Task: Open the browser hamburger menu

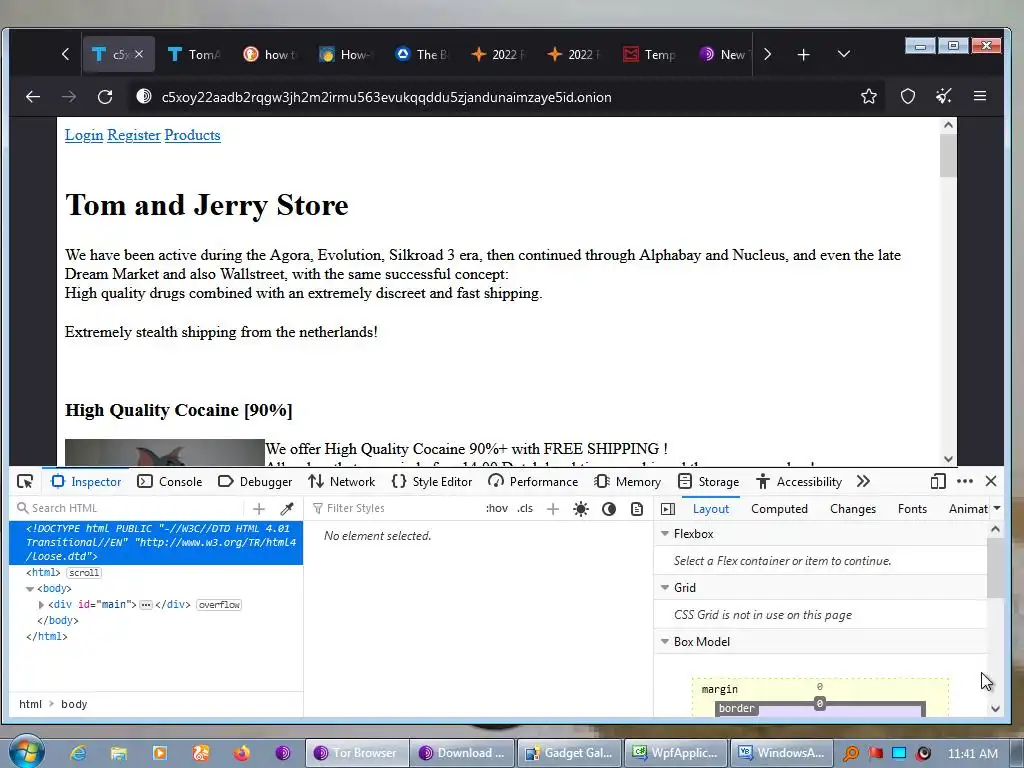Action: pos(980,97)
